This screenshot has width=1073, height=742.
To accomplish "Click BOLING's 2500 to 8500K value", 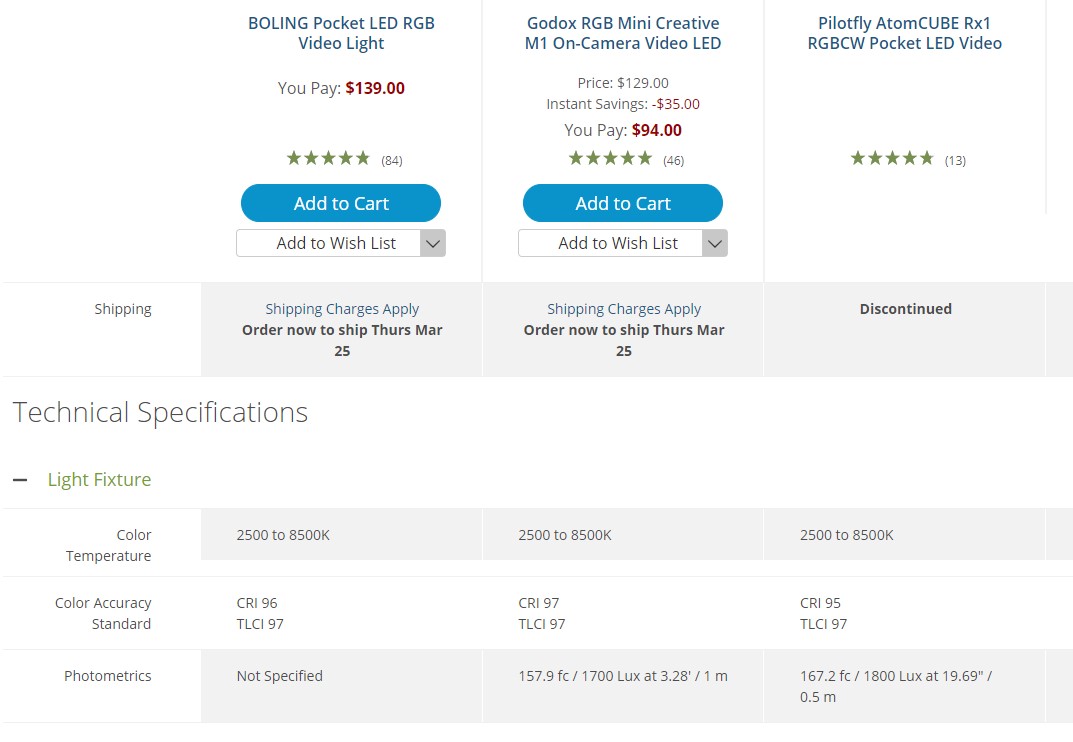I will pyautogui.click(x=283, y=535).
